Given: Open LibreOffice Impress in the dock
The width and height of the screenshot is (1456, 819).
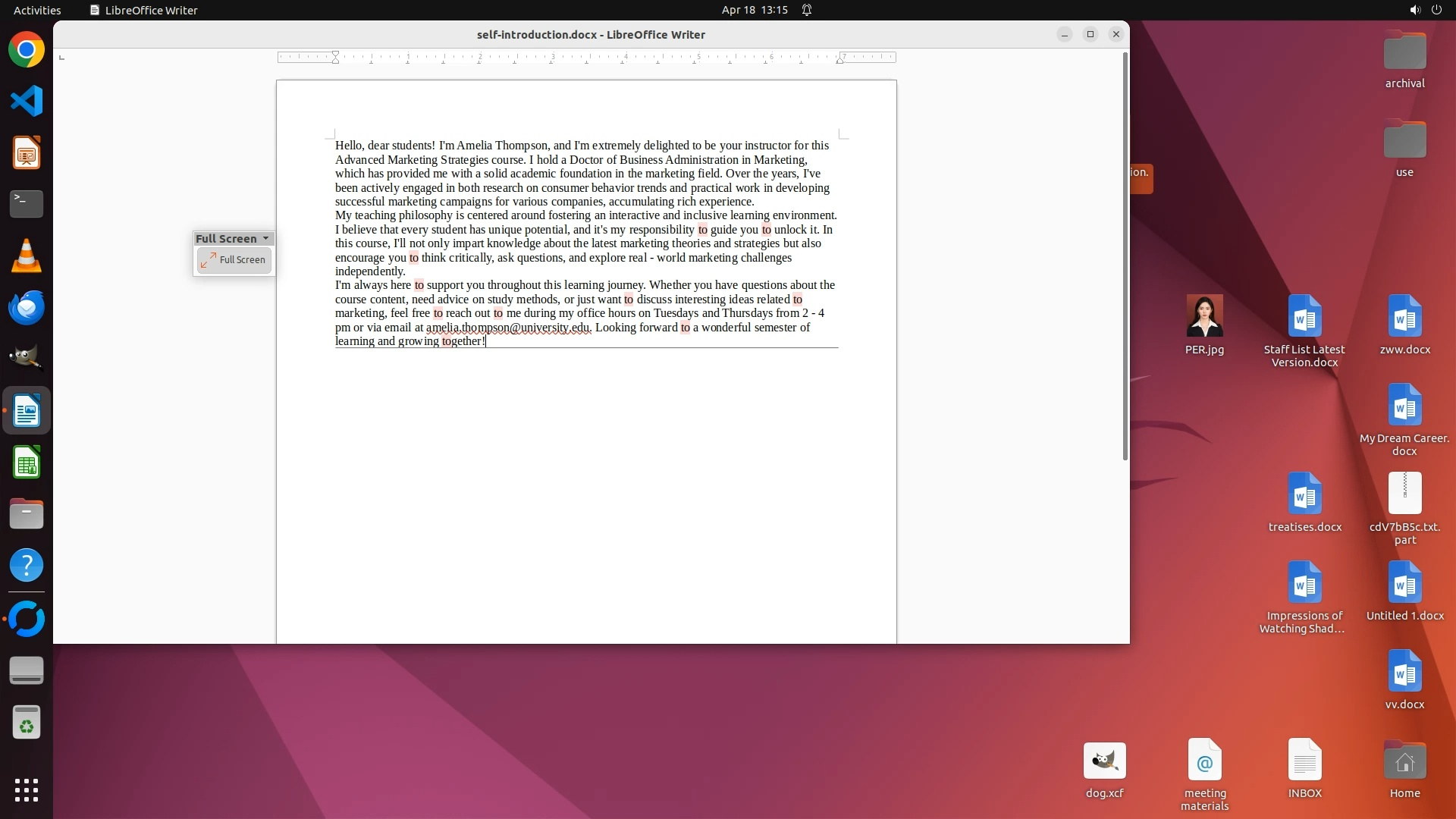Looking at the screenshot, I should (x=27, y=153).
